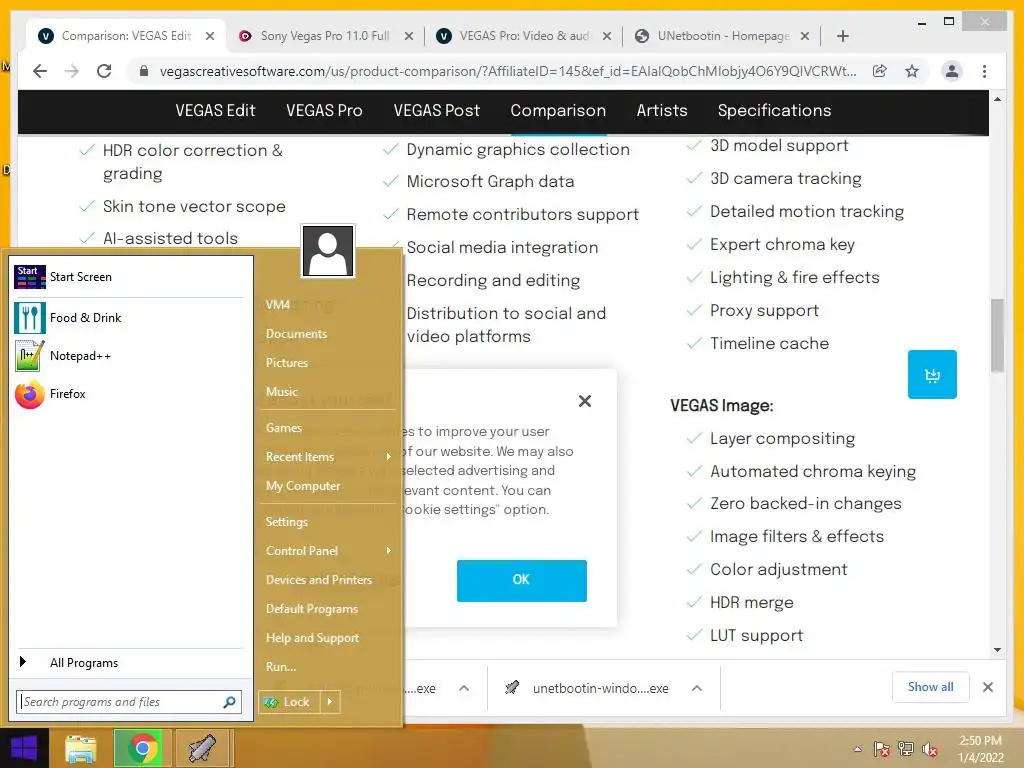Open File Explorer from the taskbar
This screenshot has height=768, width=1024.
[81, 748]
